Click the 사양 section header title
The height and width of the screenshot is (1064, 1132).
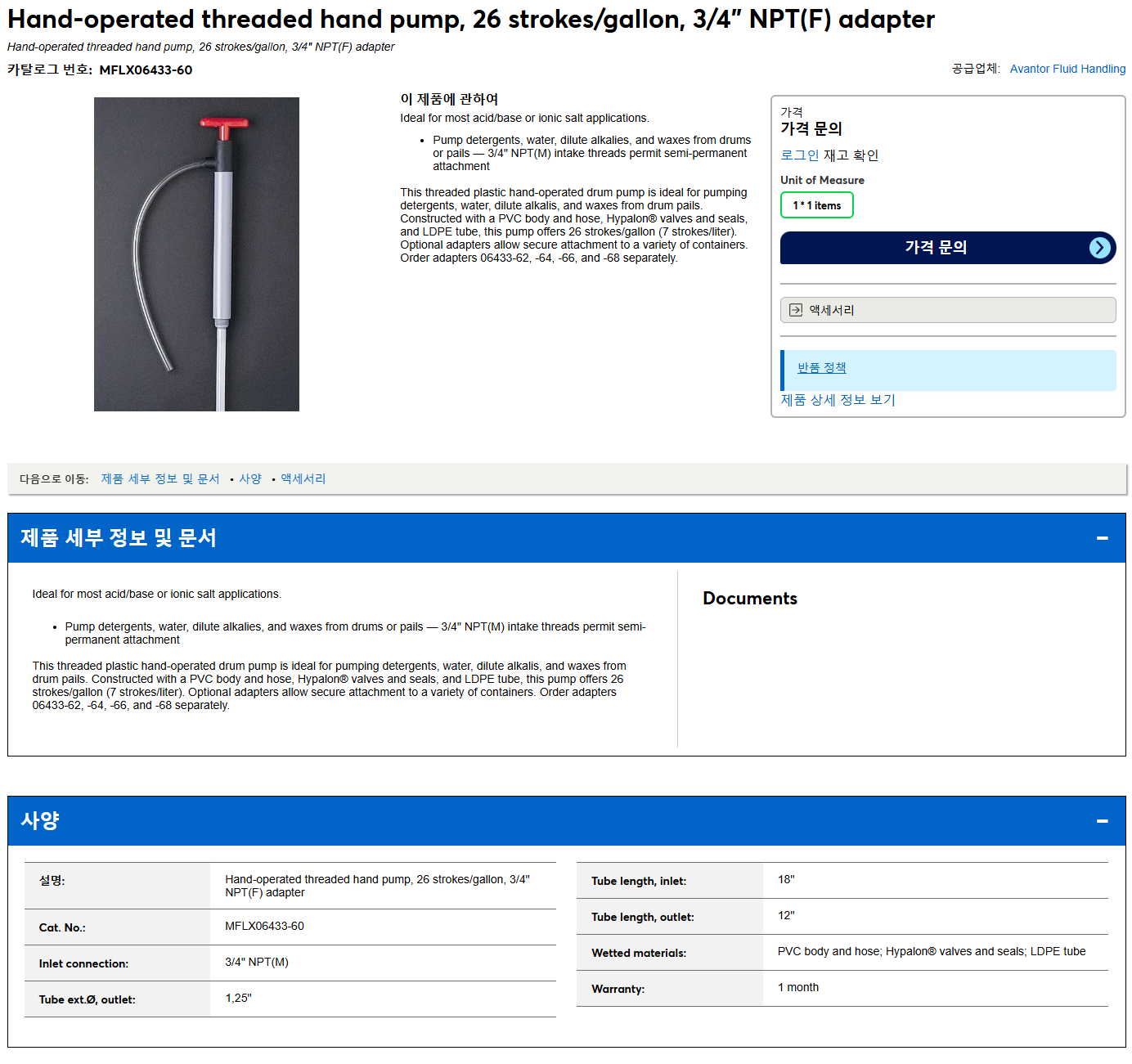pyautogui.click(x=40, y=821)
